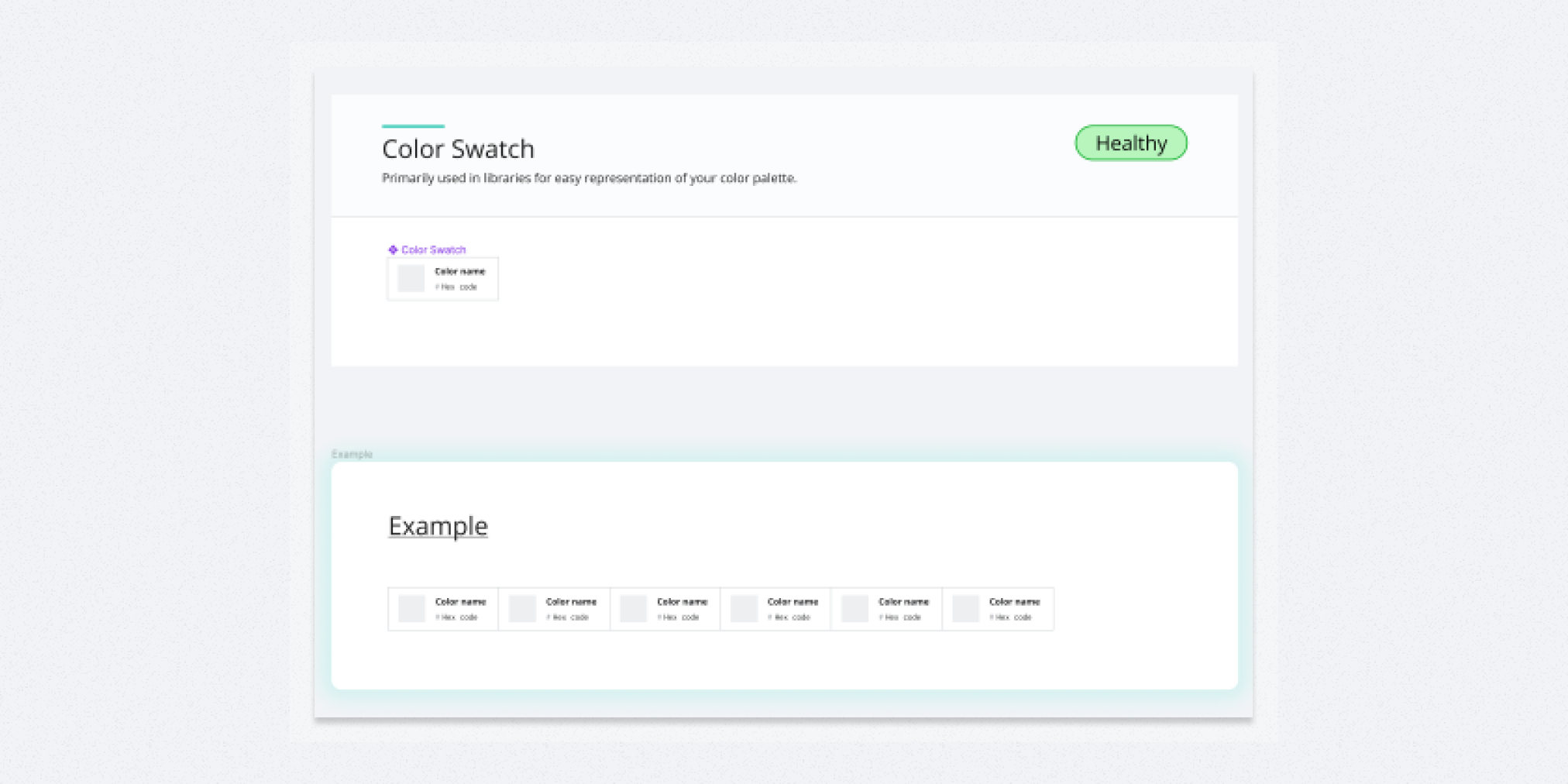Click the third swatch square in the Example row
The width and height of the screenshot is (1568, 784).
633,609
